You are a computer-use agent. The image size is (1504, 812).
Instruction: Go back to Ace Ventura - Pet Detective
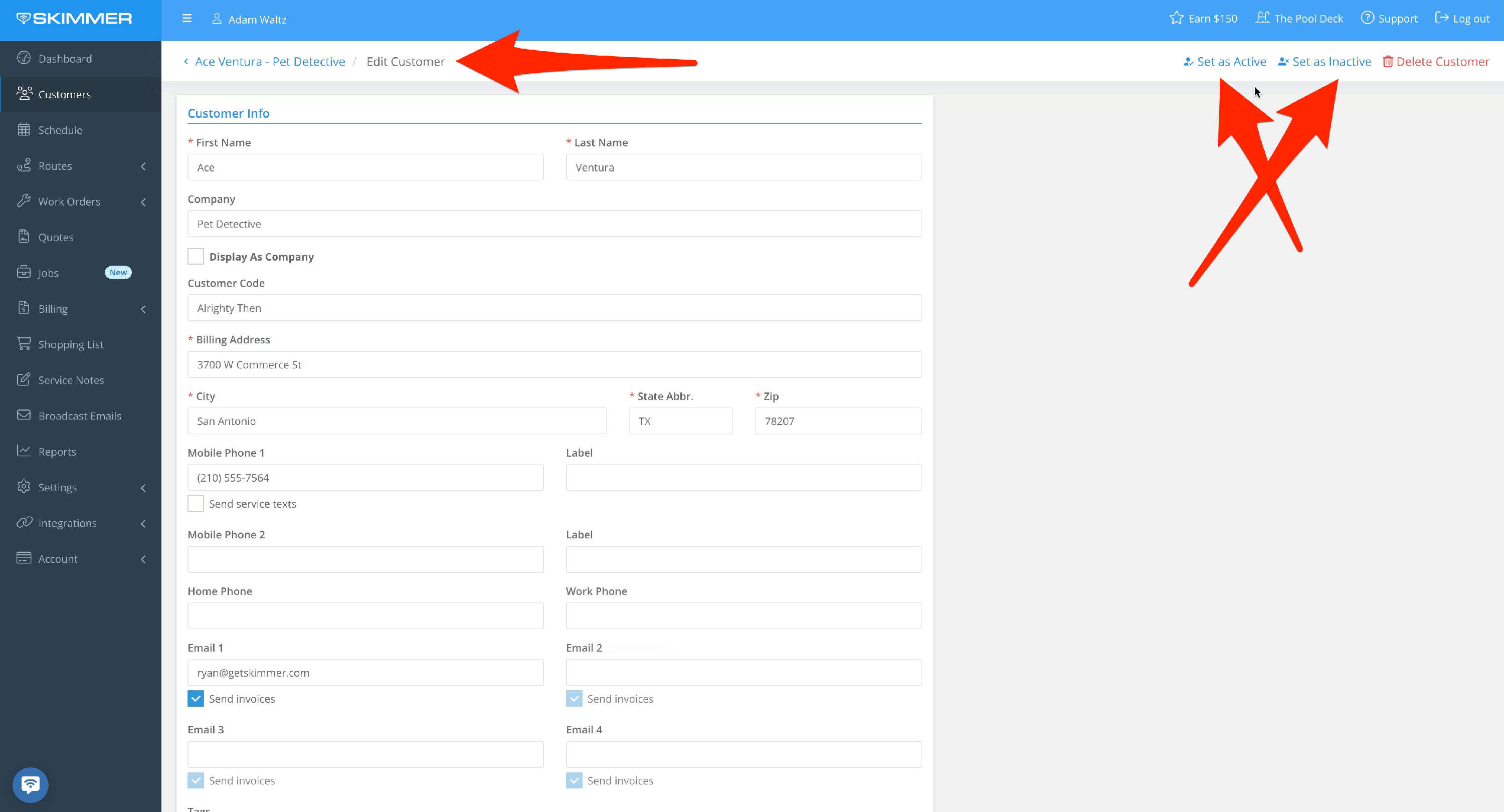(x=269, y=62)
